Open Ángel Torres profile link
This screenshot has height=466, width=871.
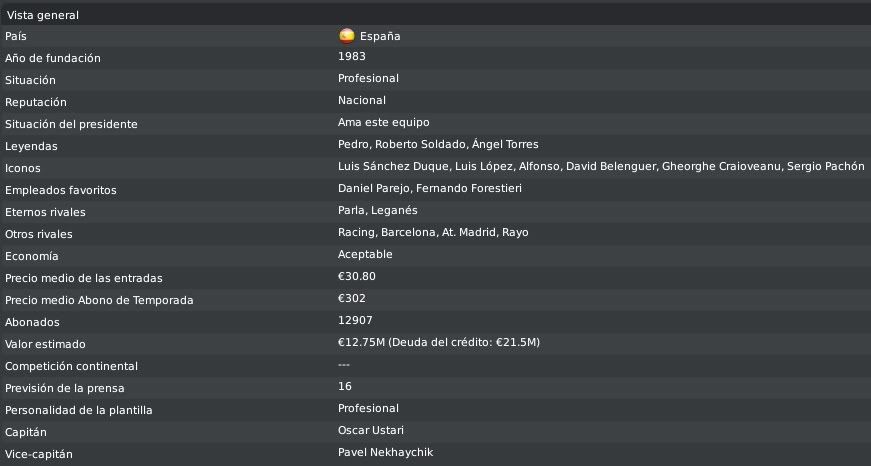[505, 144]
